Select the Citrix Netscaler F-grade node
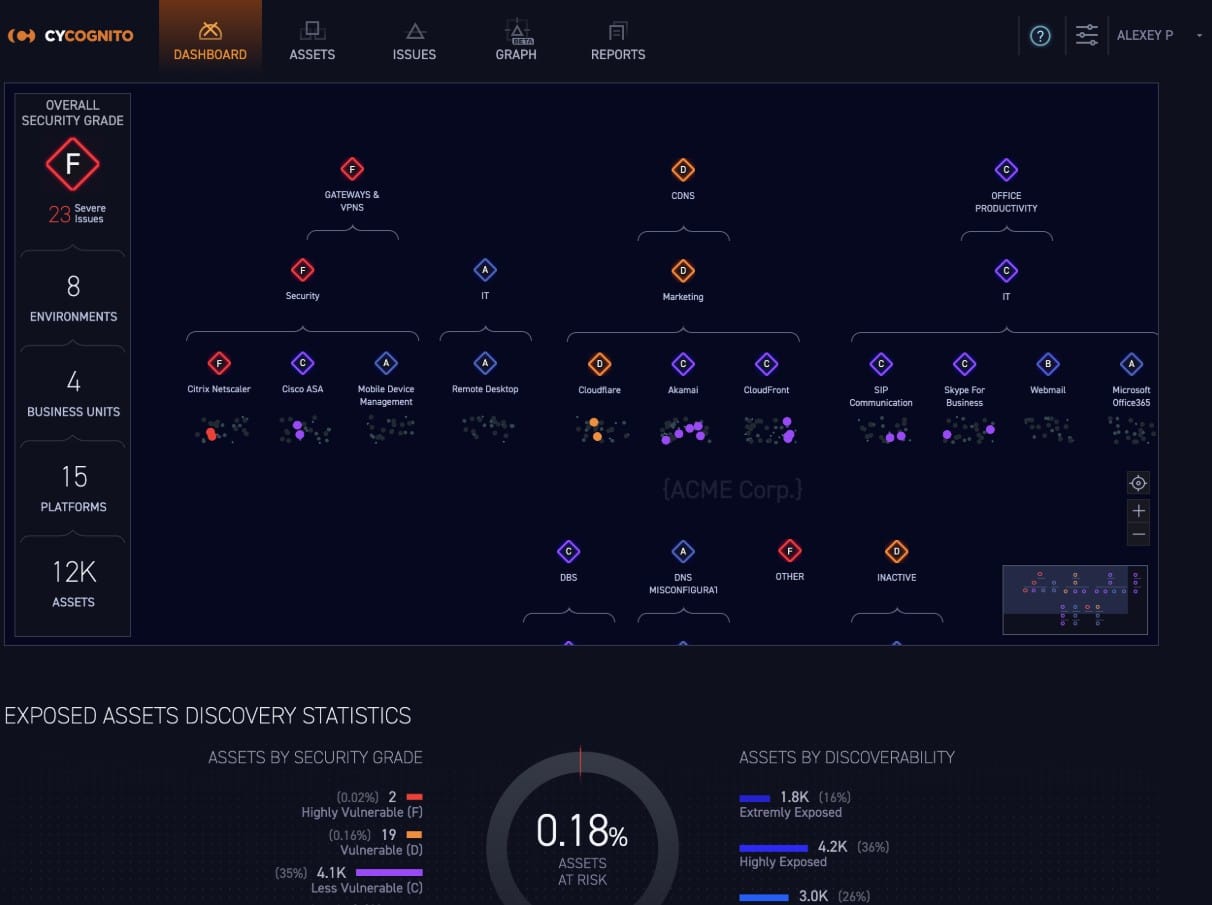The height and width of the screenshot is (905, 1212). [219, 364]
